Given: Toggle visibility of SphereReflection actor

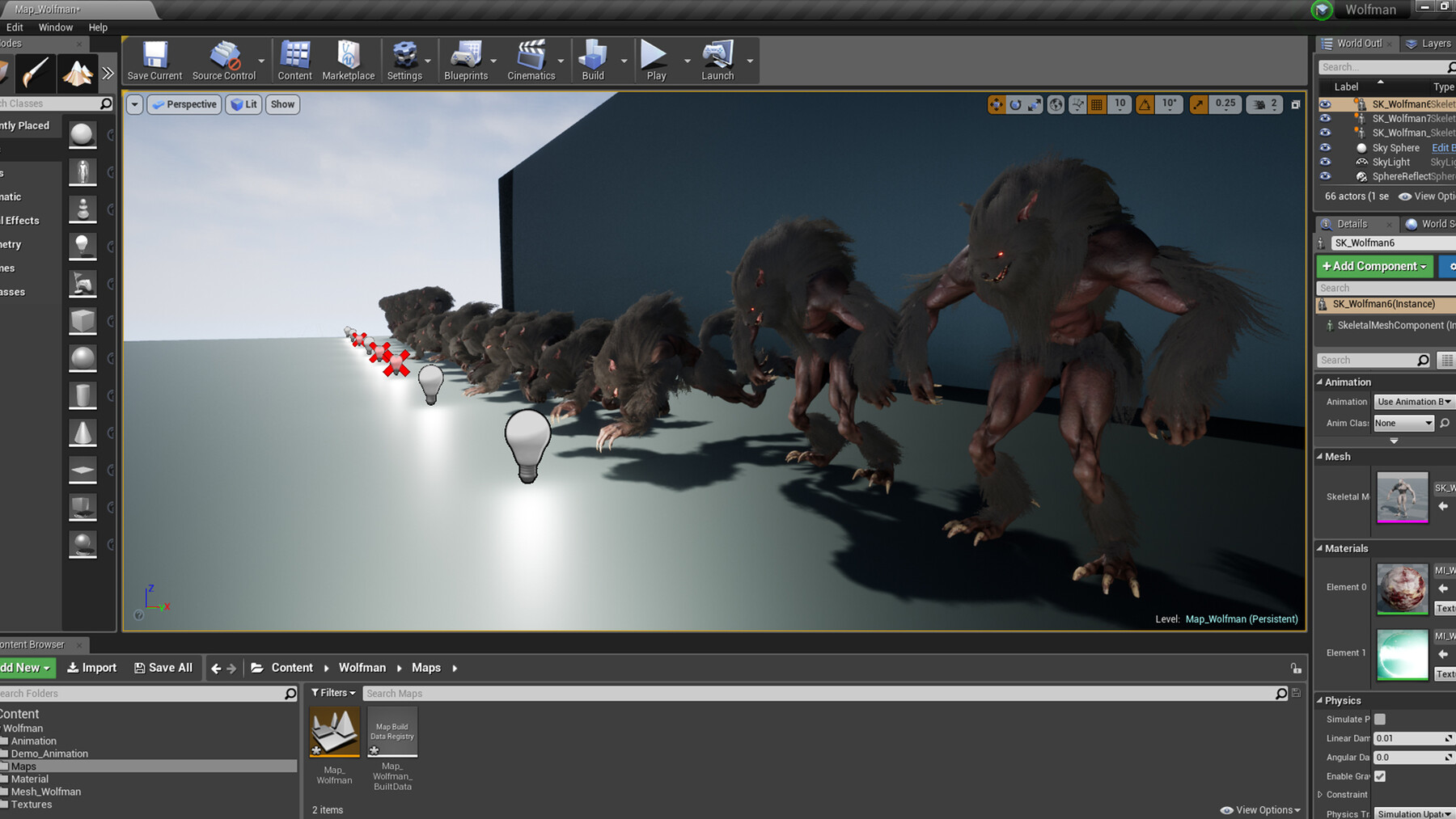Looking at the screenshot, I should point(1325,176).
